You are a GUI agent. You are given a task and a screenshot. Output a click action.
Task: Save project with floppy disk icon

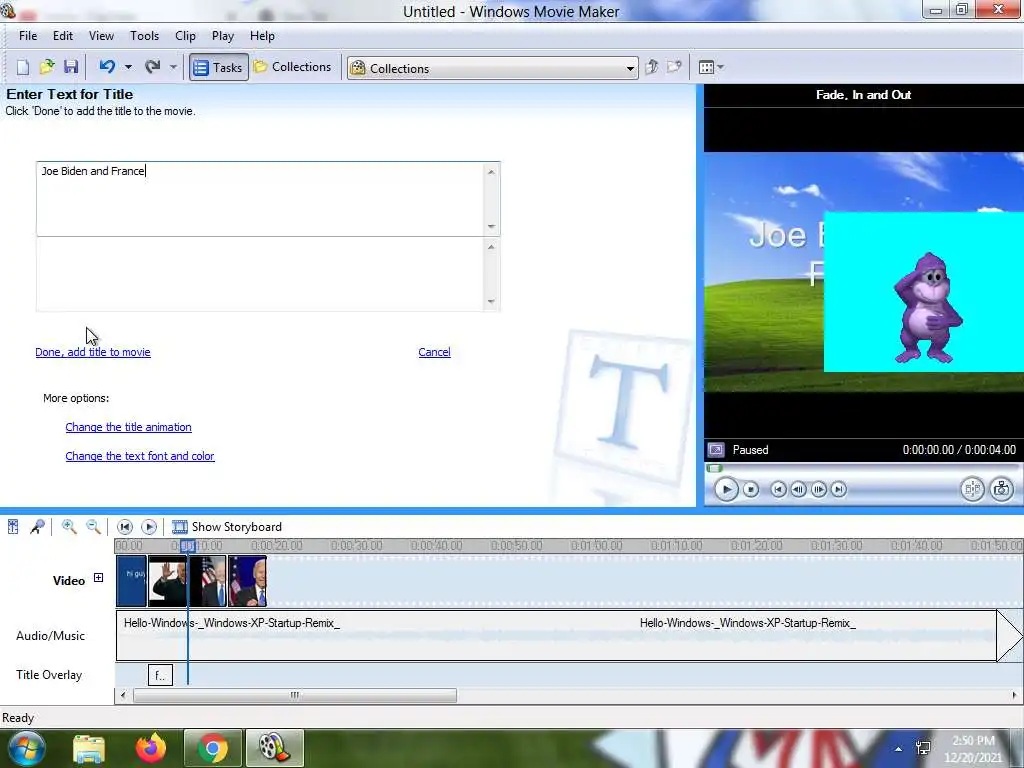pyautogui.click(x=71, y=67)
